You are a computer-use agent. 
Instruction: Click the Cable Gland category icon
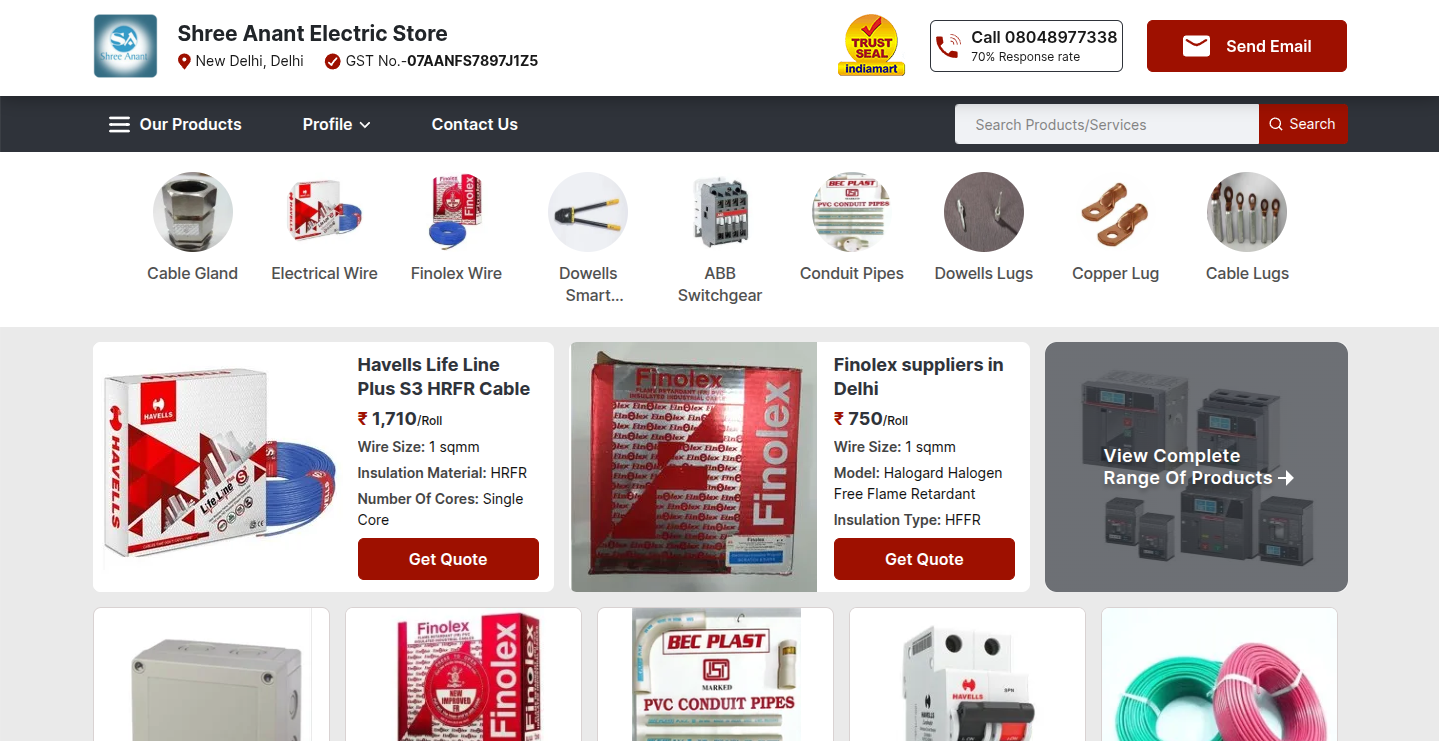(193, 212)
